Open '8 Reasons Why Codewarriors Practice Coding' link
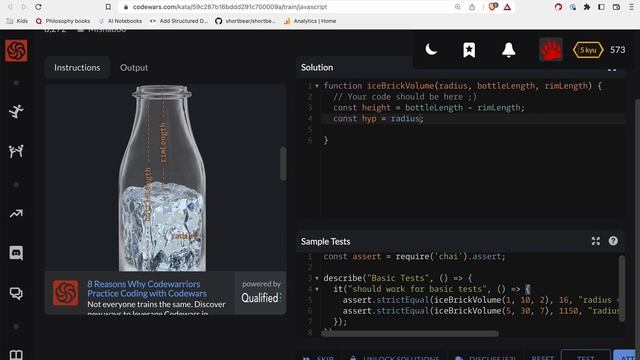 pyautogui.click(x=147, y=289)
